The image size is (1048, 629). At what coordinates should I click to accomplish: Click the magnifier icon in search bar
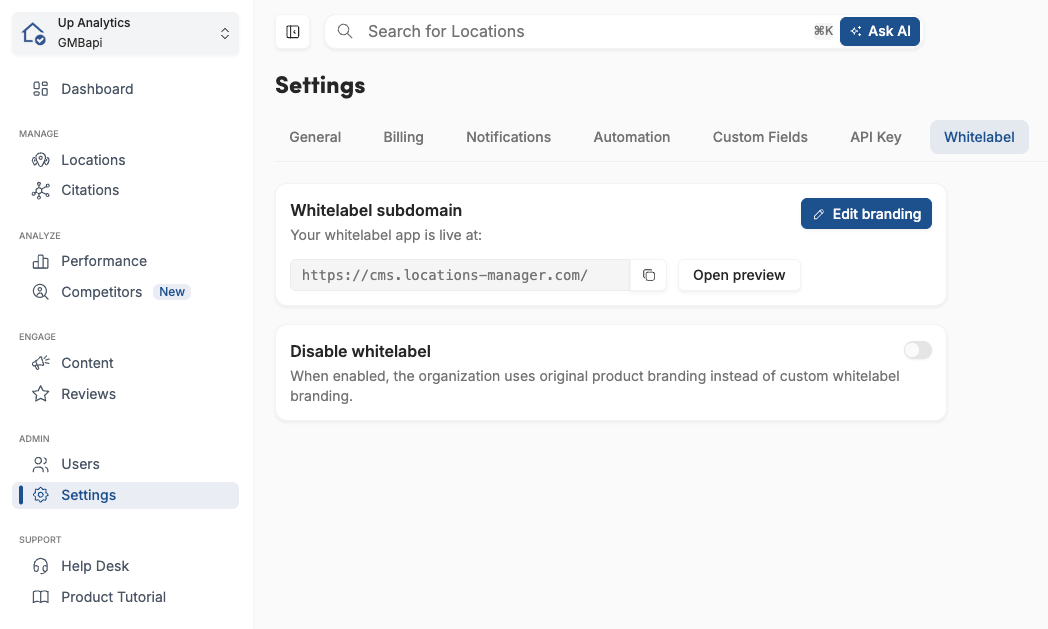[x=345, y=31]
